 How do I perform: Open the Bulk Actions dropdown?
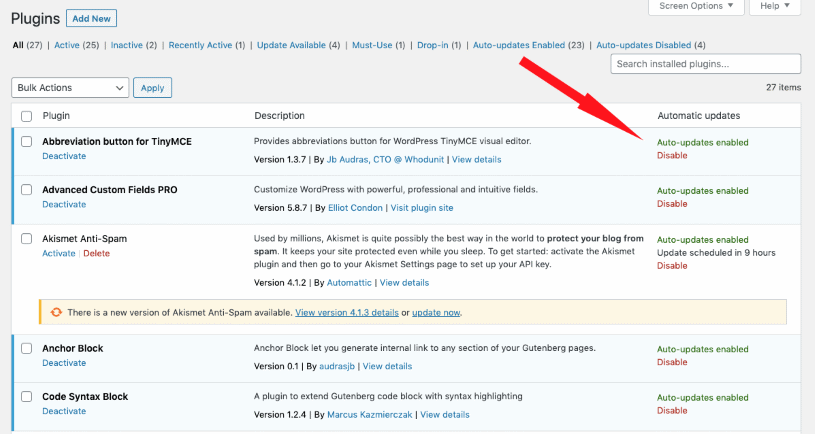pos(70,88)
